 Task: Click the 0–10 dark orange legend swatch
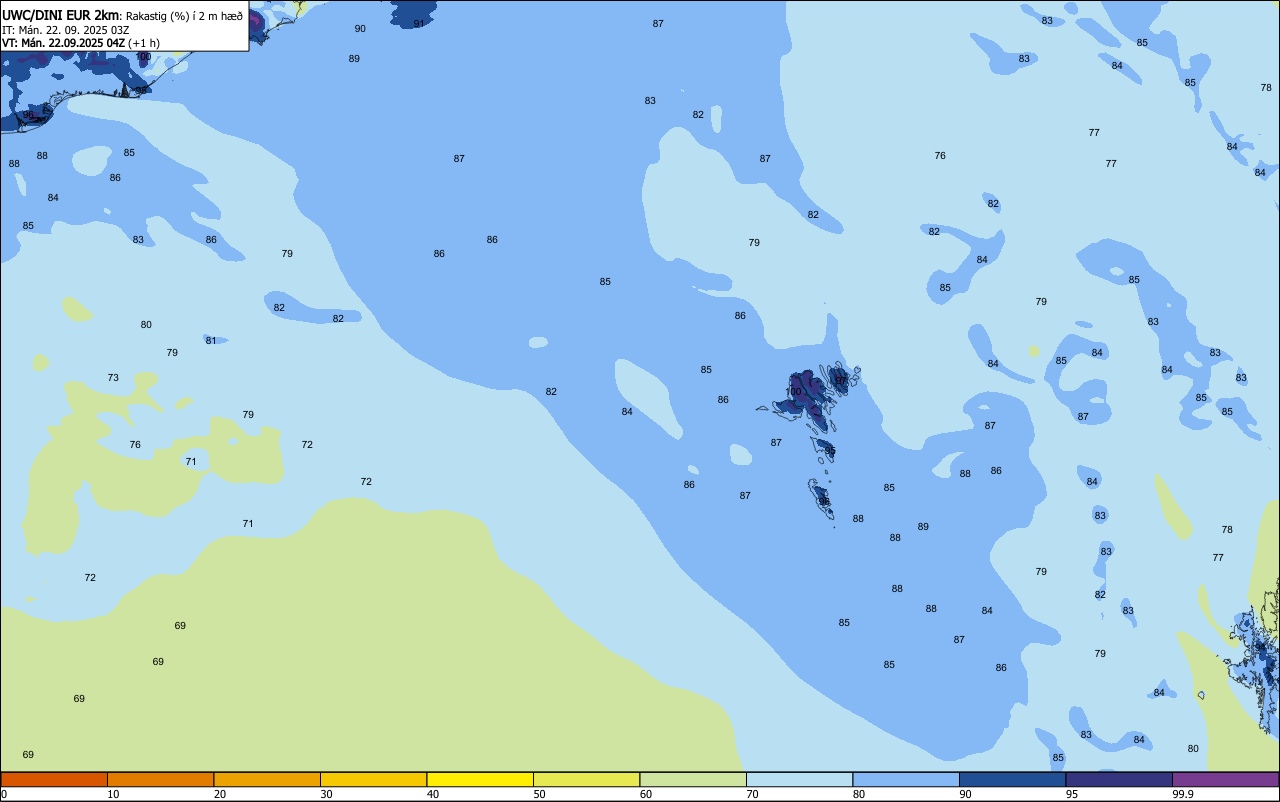tap(54, 779)
